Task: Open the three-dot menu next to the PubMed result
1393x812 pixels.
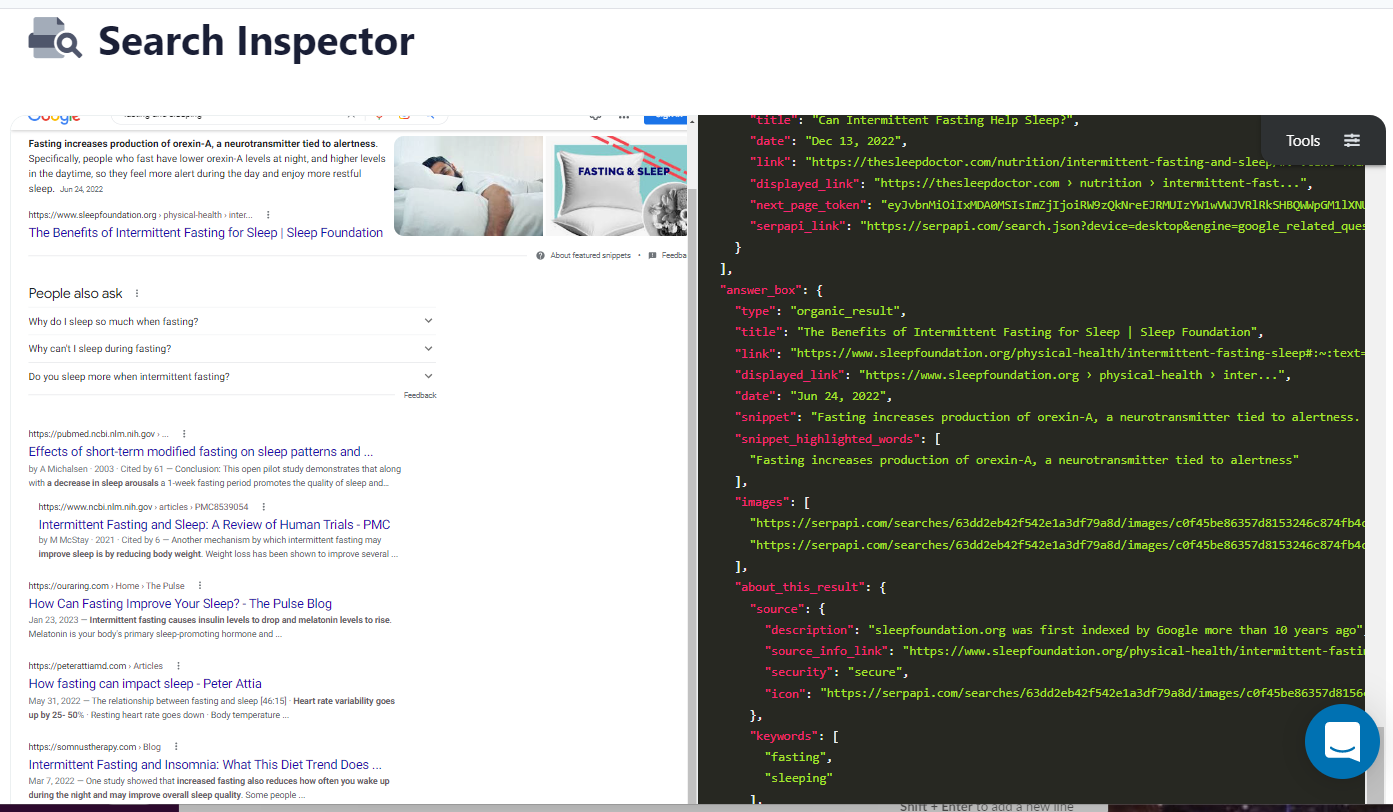Action: (184, 433)
